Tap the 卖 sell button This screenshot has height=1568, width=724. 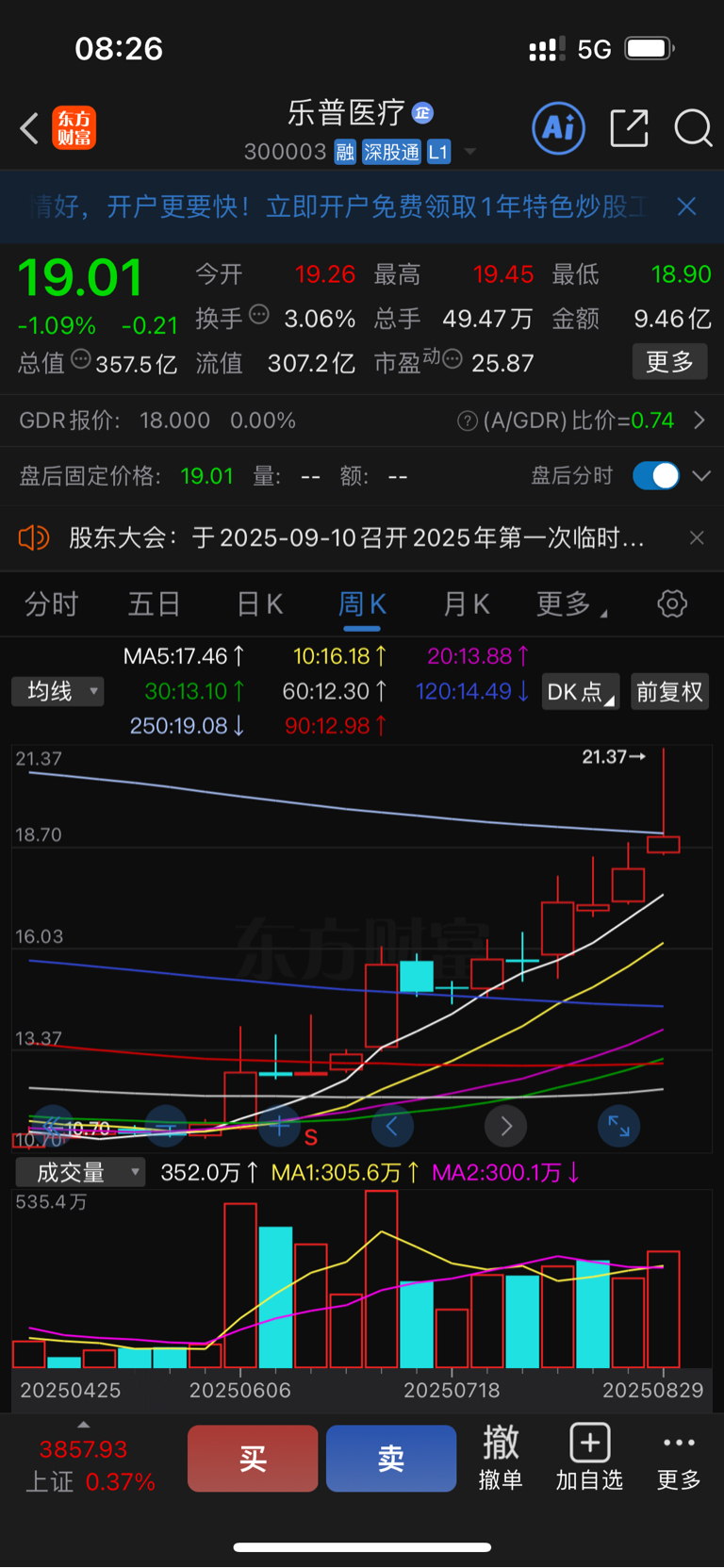(391, 1459)
